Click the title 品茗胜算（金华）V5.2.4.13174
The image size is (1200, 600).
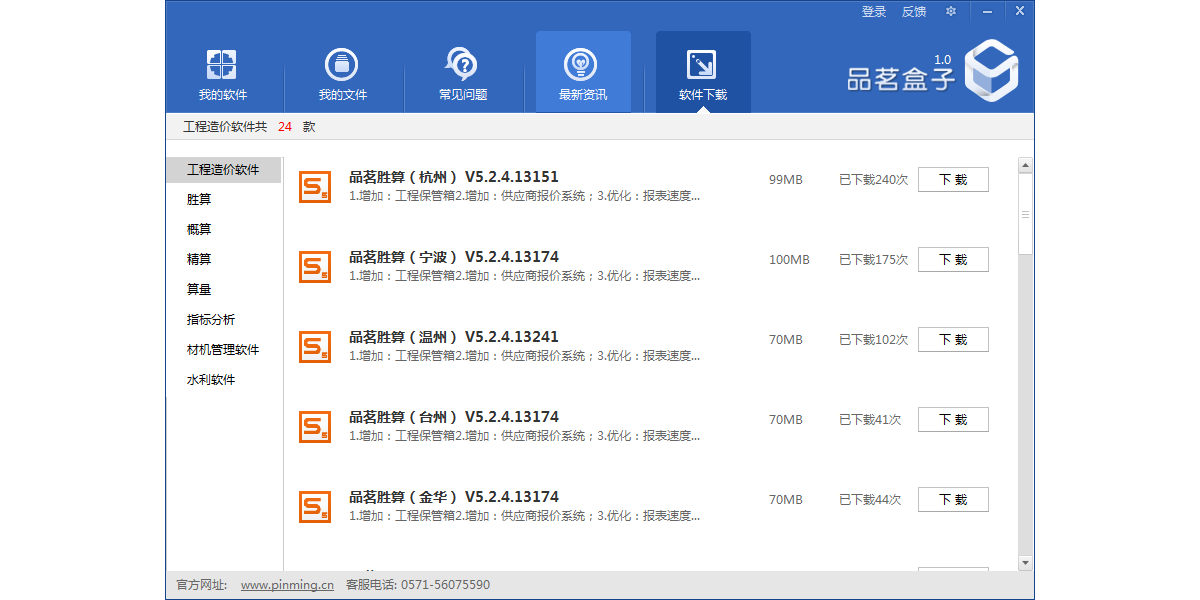454,497
